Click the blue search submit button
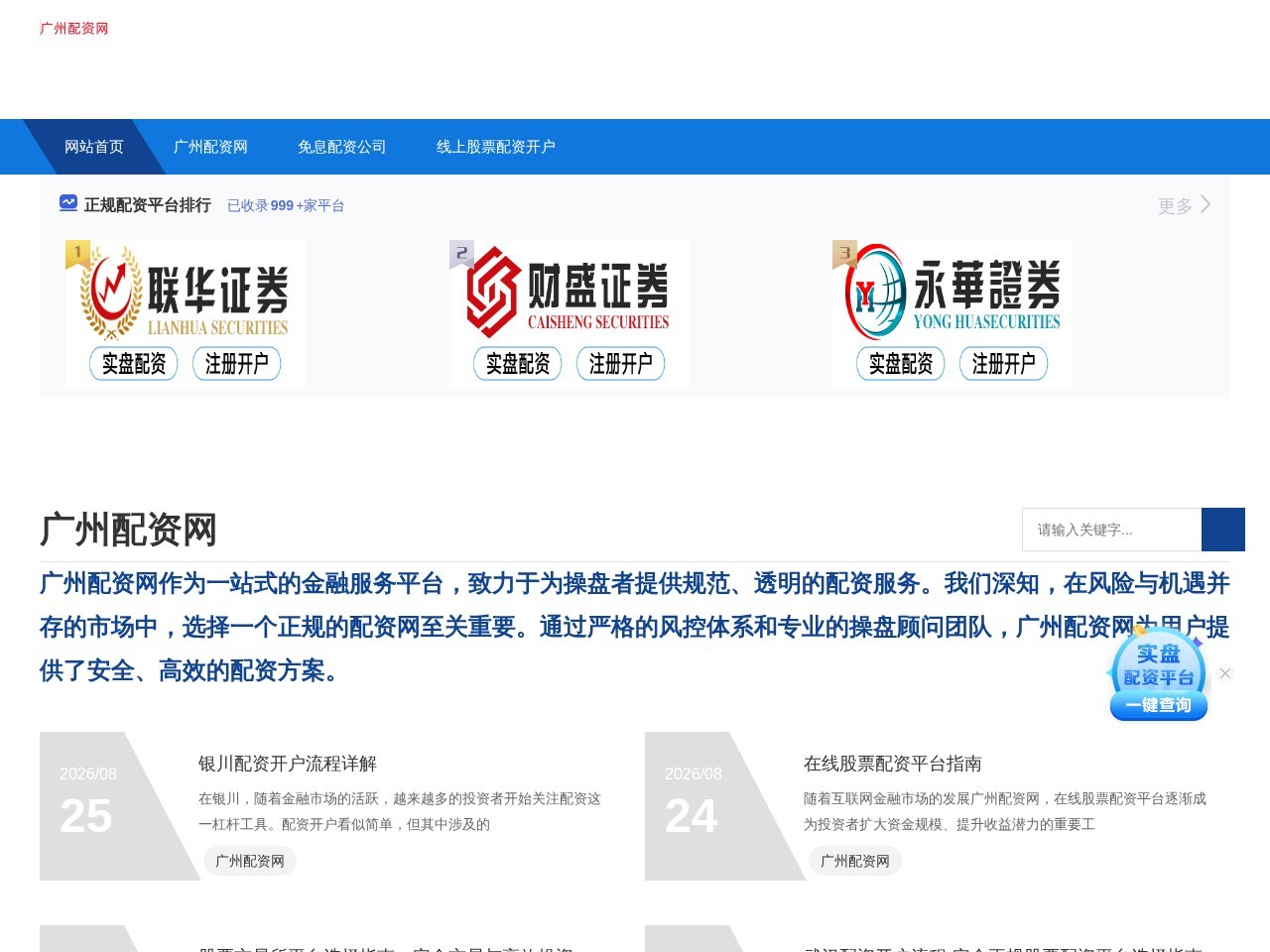Screen dimensions: 1270x952 coord(1223,530)
